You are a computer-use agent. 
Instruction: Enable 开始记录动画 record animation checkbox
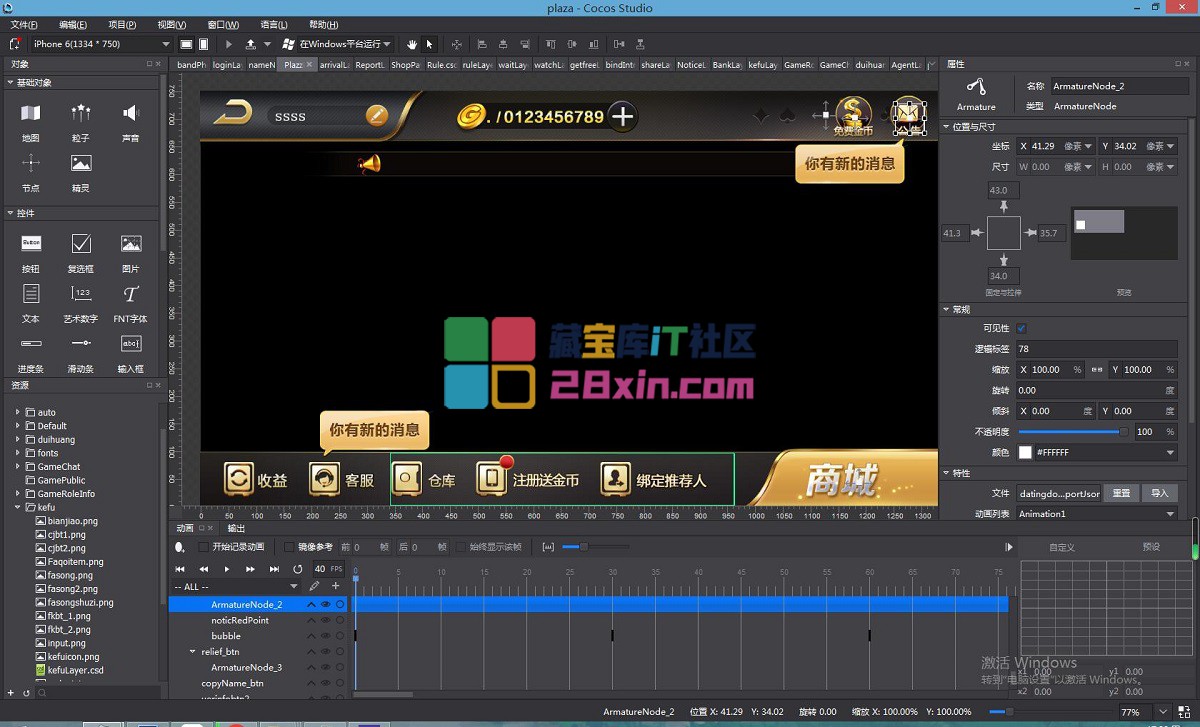click(x=204, y=547)
